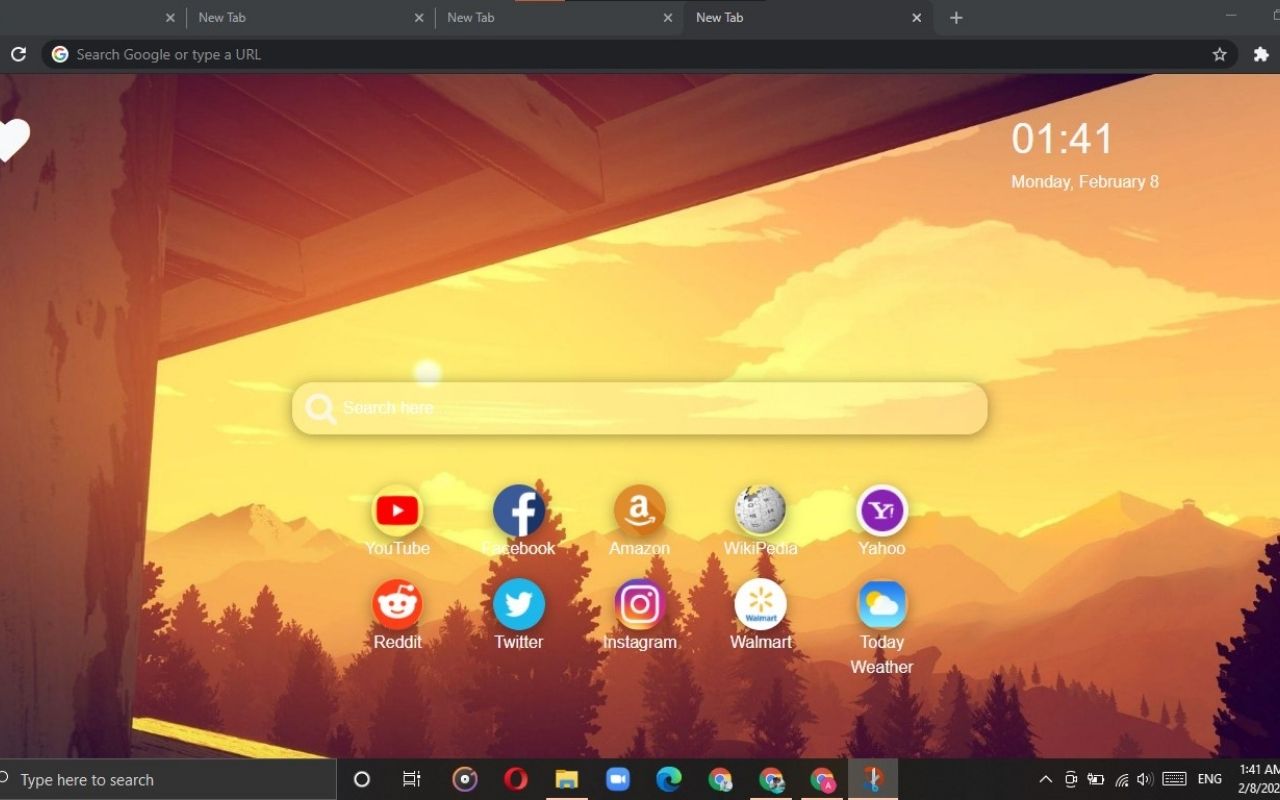The width and height of the screenshot is (1280, 800).
Task: Open the Instagram shortcut
Action: tap(639, 603)
